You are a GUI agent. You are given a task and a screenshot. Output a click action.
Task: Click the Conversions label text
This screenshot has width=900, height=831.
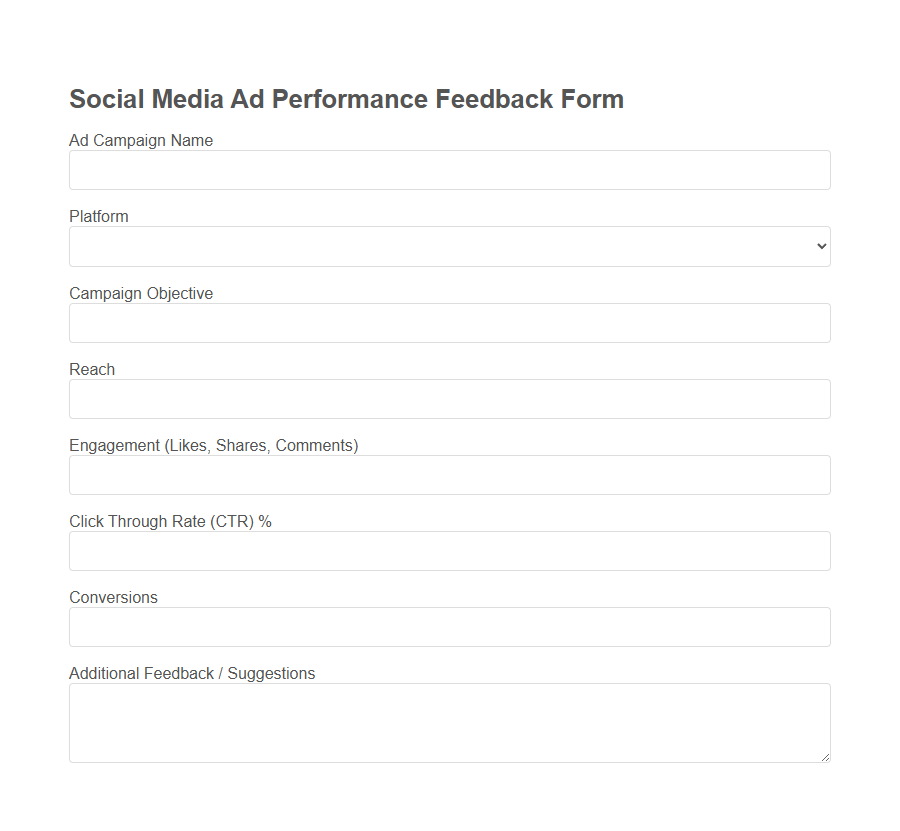113,597
